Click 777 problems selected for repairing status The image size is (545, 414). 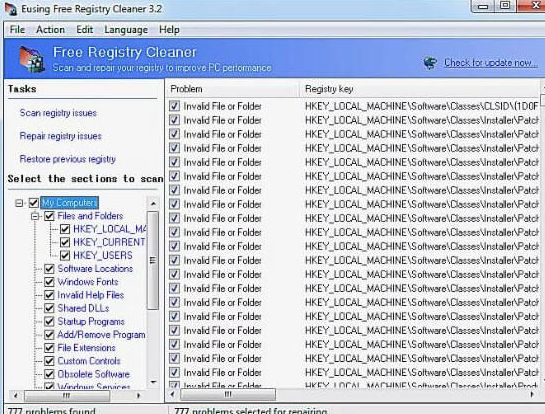(250, 411)
